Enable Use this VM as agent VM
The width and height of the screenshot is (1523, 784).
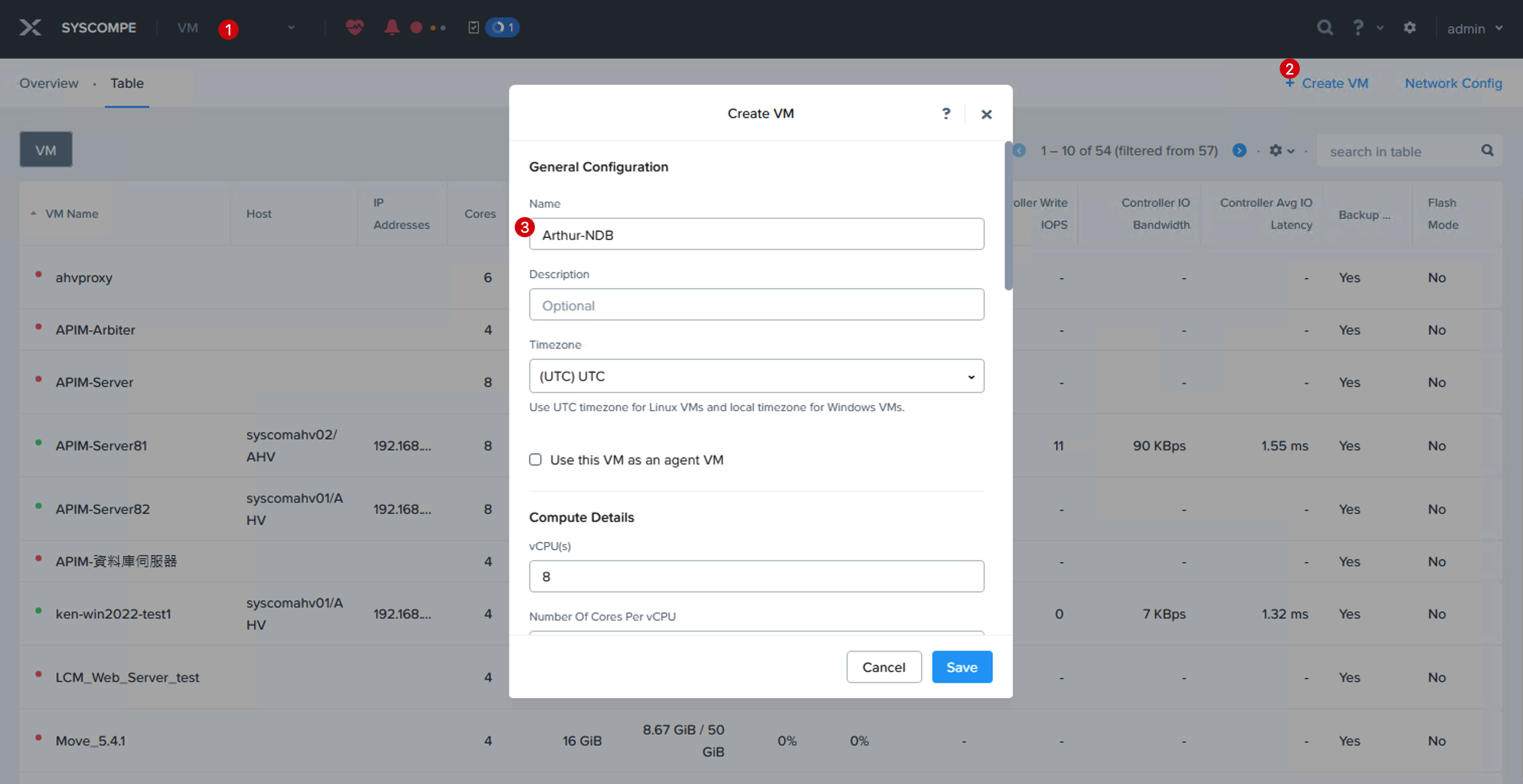point(535,460)
